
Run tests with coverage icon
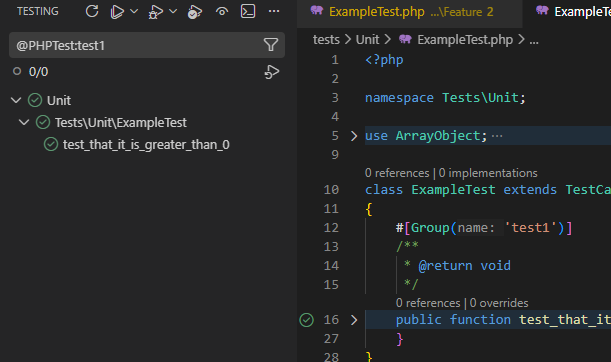[x=194, y=12]
